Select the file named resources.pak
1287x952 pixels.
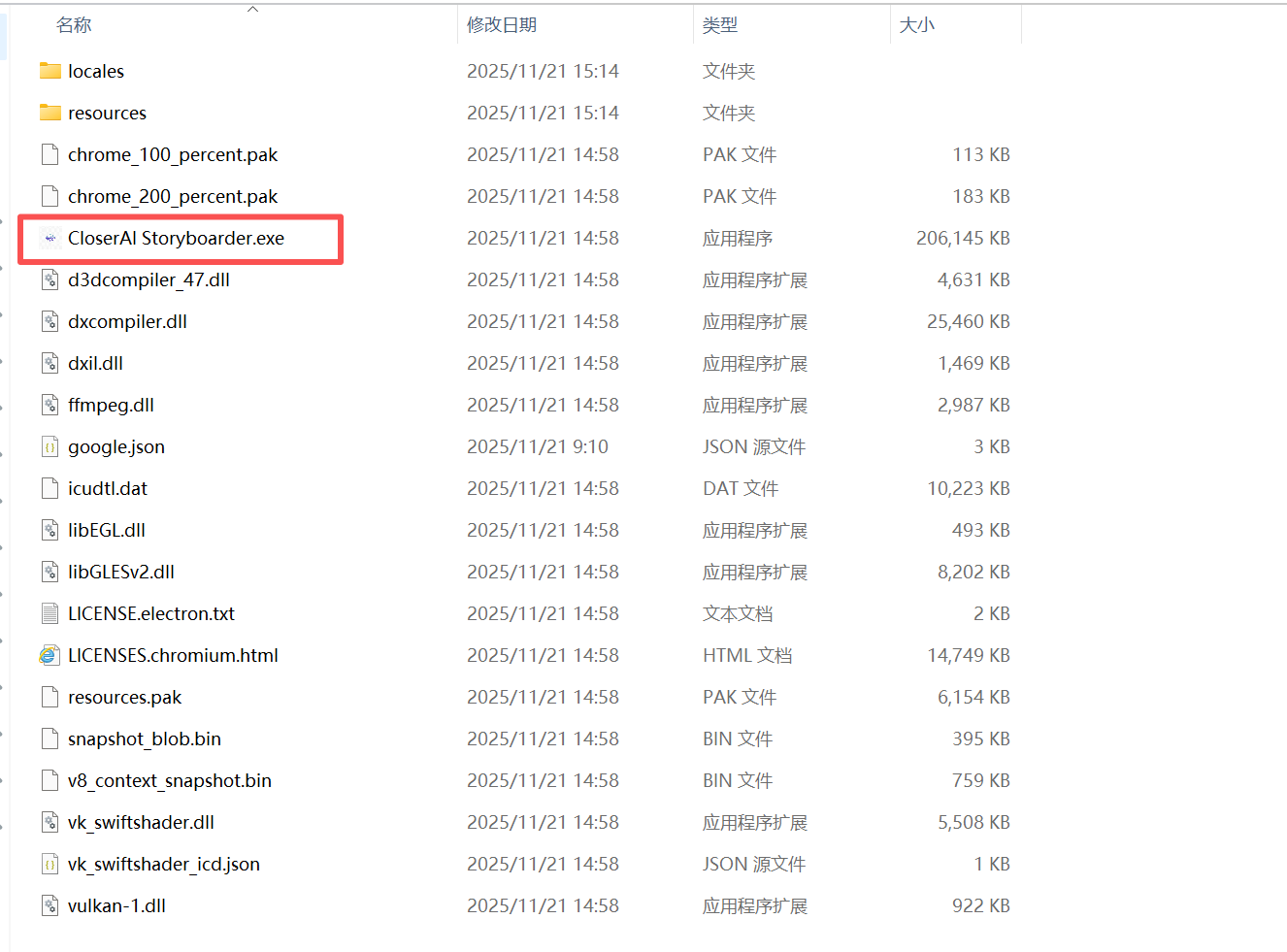(x=124, y=697)
